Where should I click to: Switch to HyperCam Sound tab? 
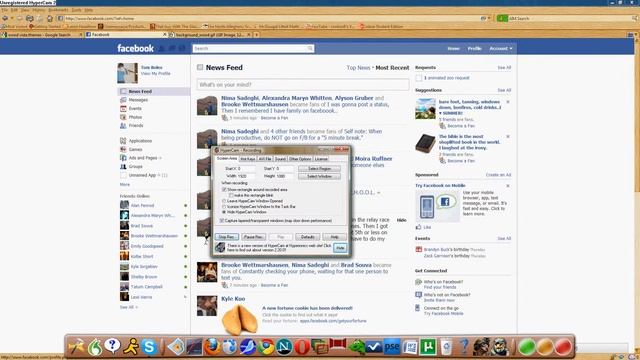280,159
